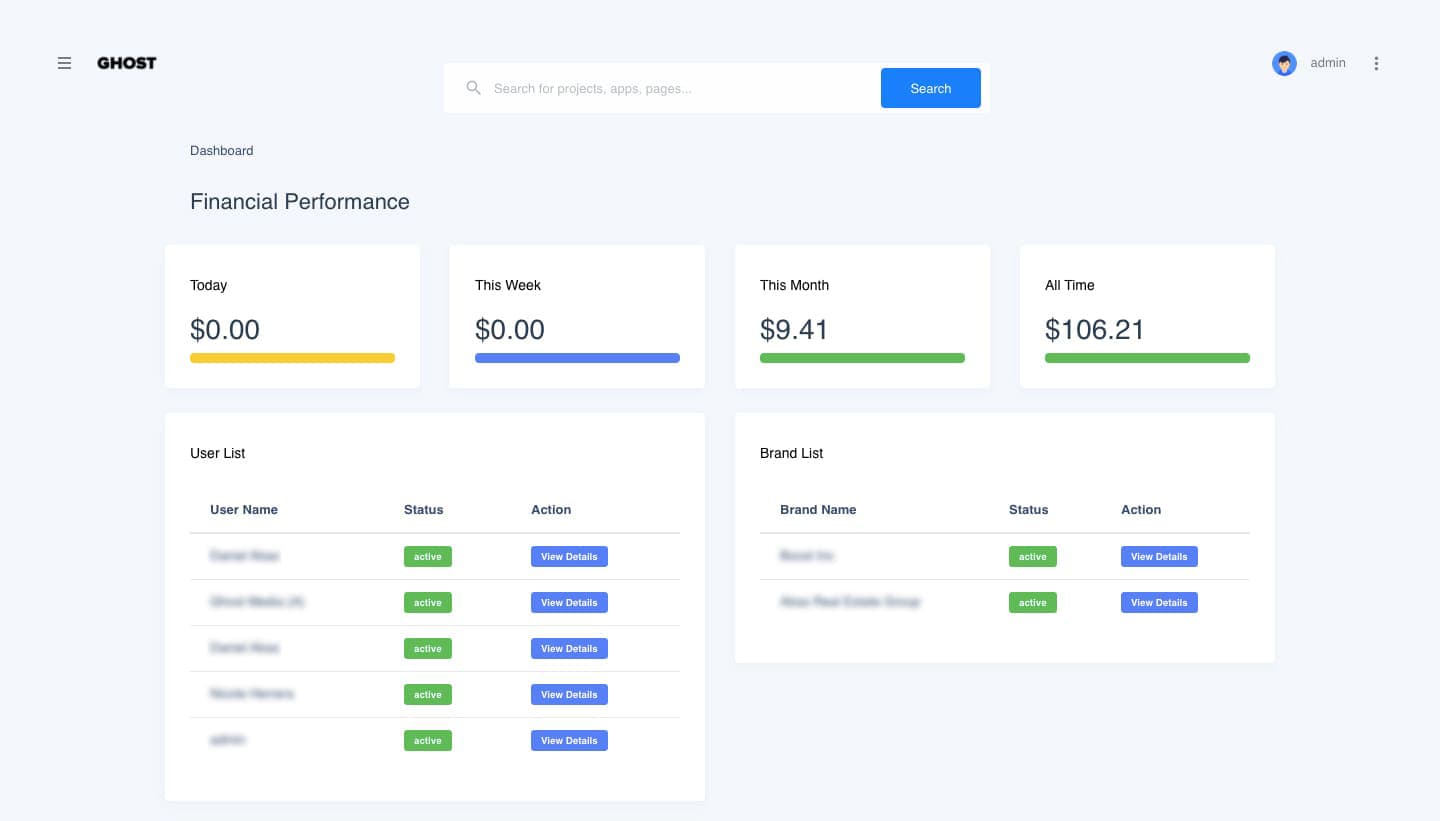The height and width of the screenshot is (821, 1440).
Task: Click the blue Search button
Action: (931, 88)
